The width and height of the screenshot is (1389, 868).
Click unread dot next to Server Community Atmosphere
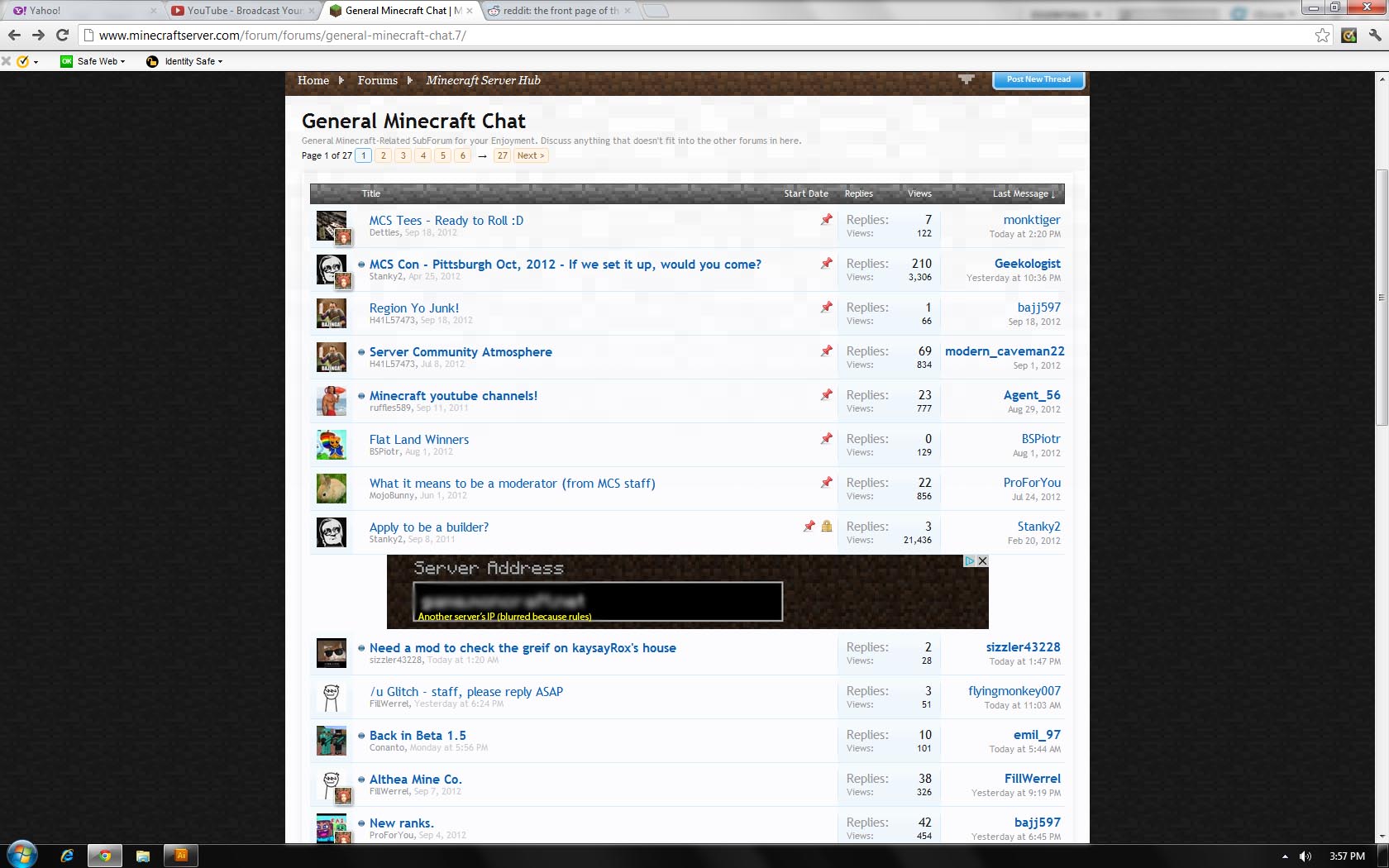[x=361, y=352]
